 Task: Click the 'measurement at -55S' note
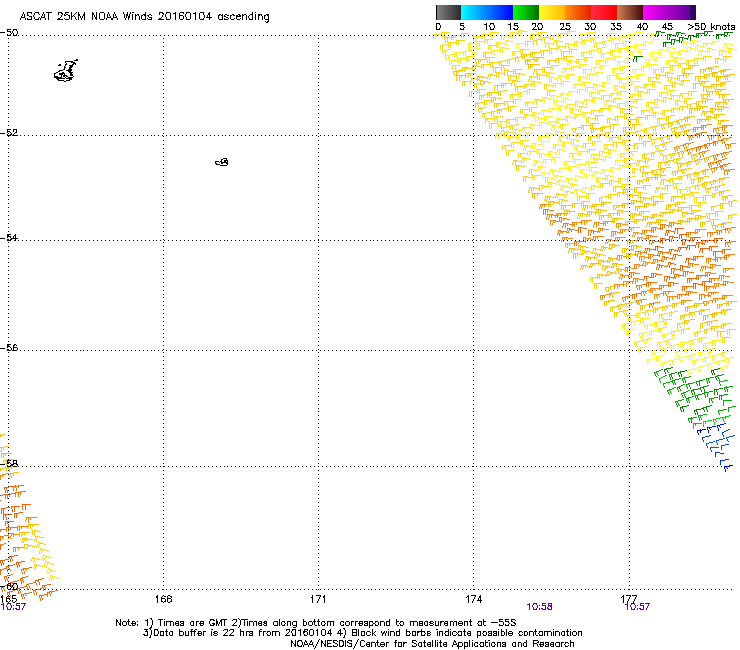point(462,623)
